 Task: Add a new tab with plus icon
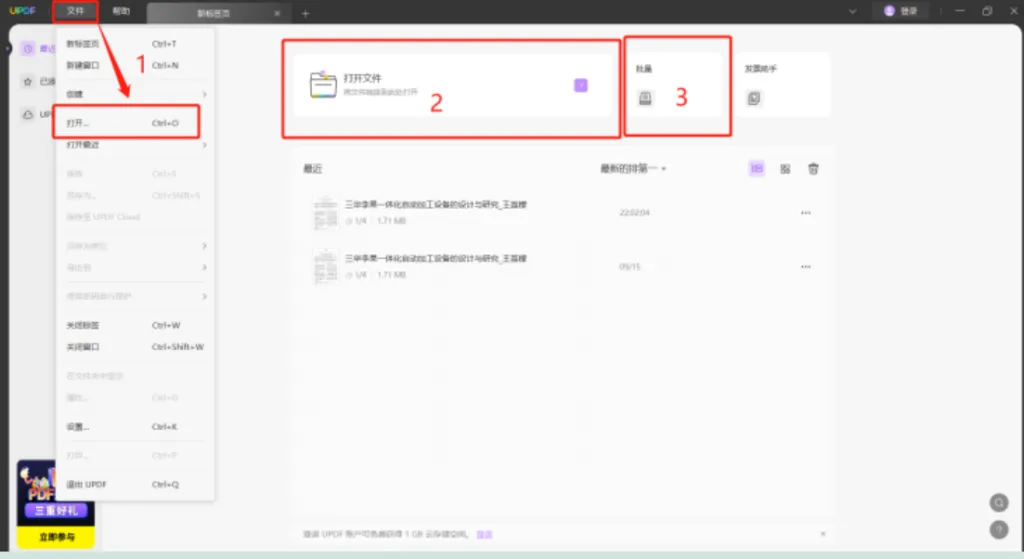pos(305,13)
